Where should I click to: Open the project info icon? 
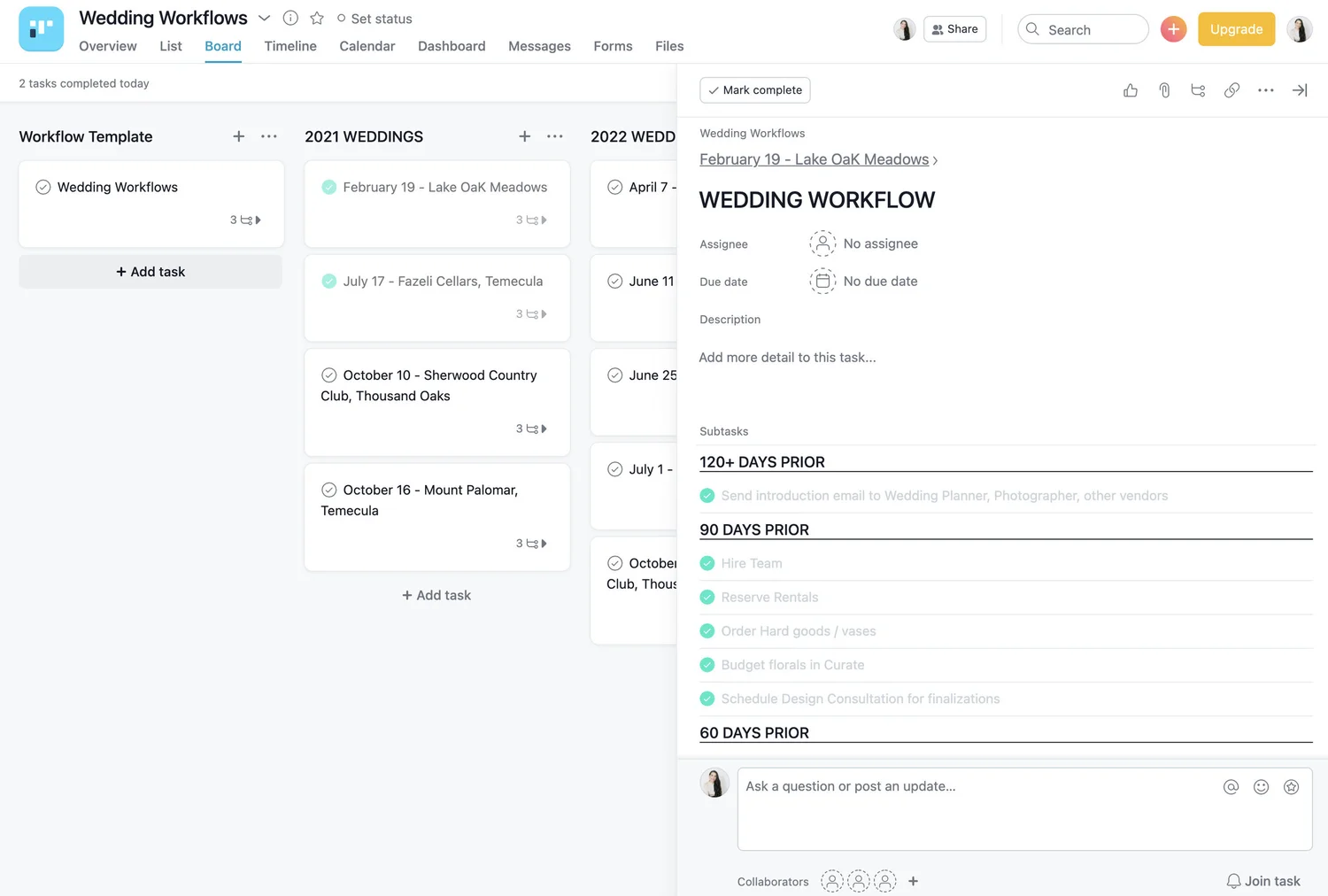(x=290, y=18)
